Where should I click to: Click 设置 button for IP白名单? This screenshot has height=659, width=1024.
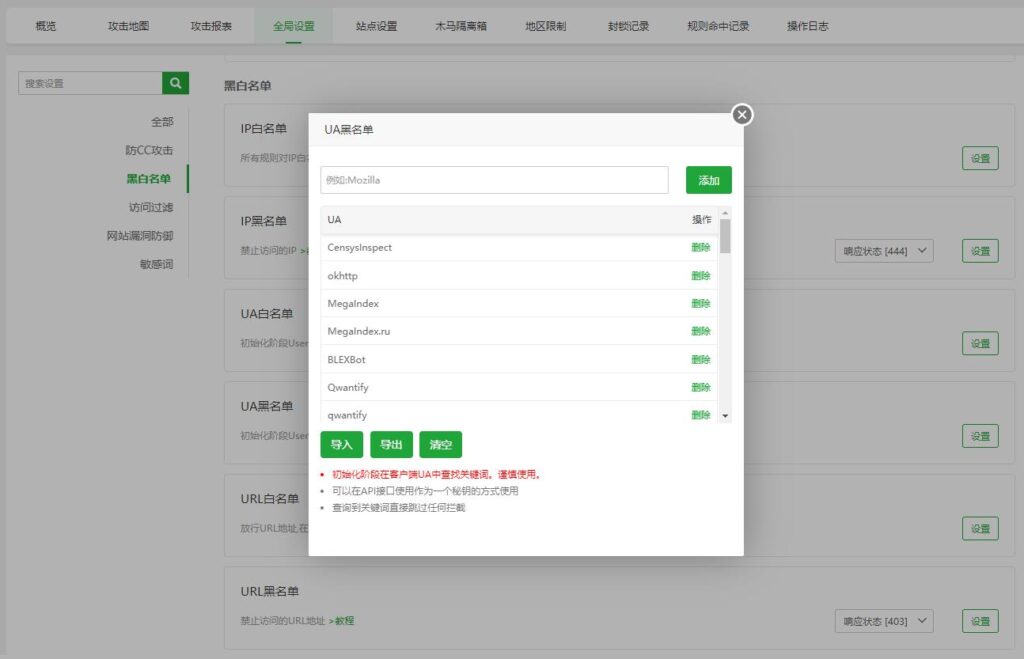tap(980, 158)
